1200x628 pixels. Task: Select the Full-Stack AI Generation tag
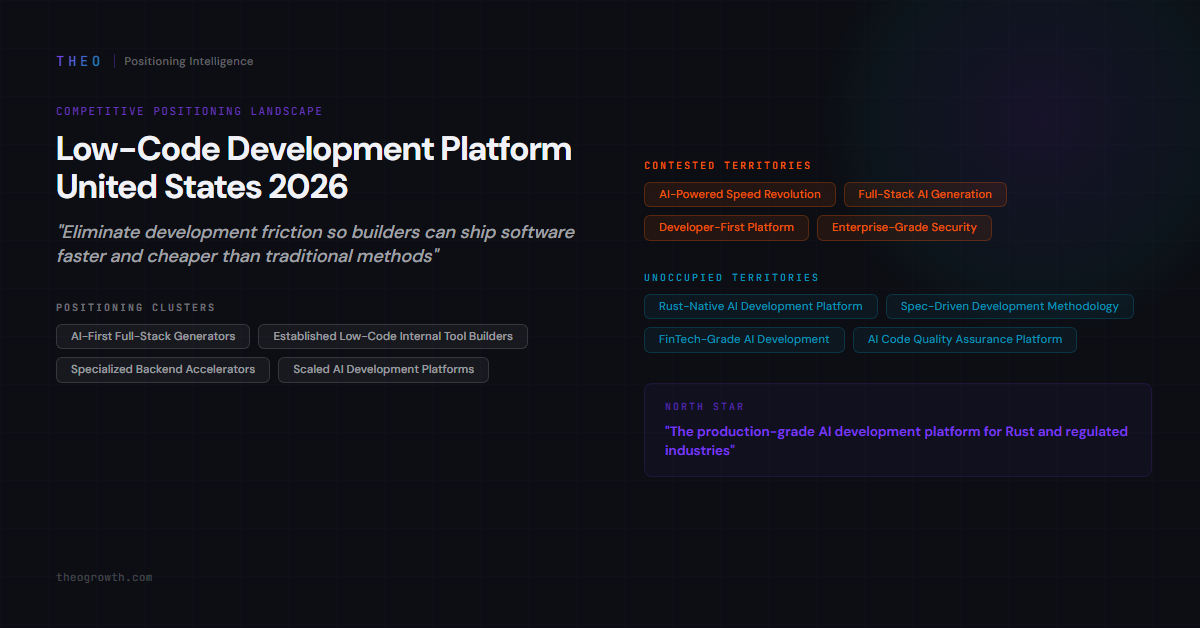coord(925,194)
